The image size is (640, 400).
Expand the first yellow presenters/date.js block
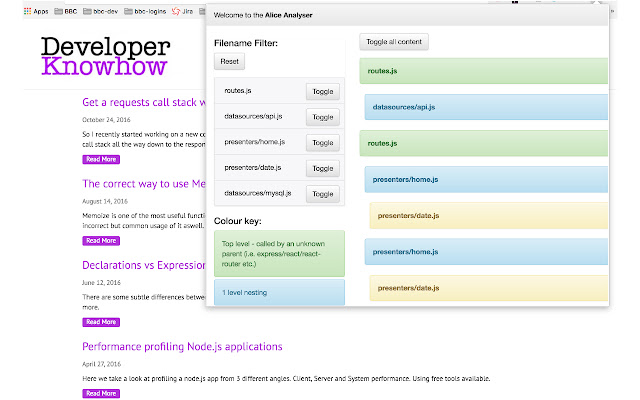coord(489,216)
